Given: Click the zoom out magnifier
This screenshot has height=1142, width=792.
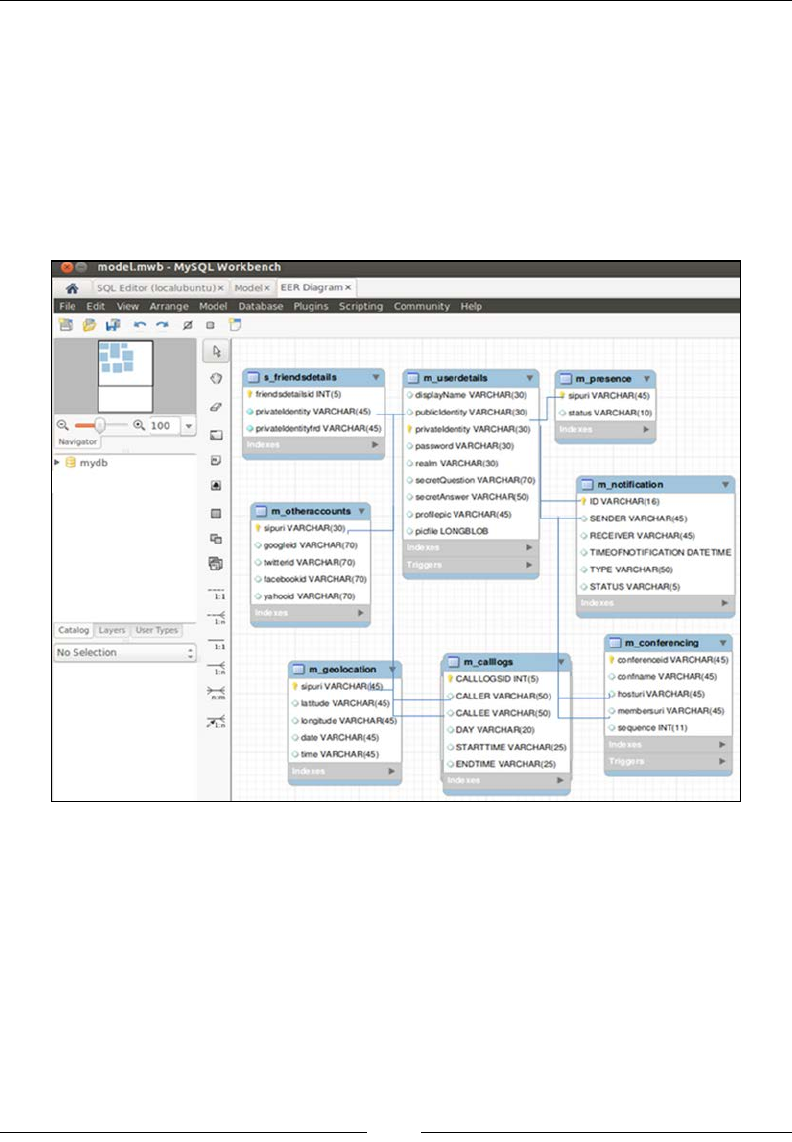Looking at the screenshot, I should click(63, 425).
